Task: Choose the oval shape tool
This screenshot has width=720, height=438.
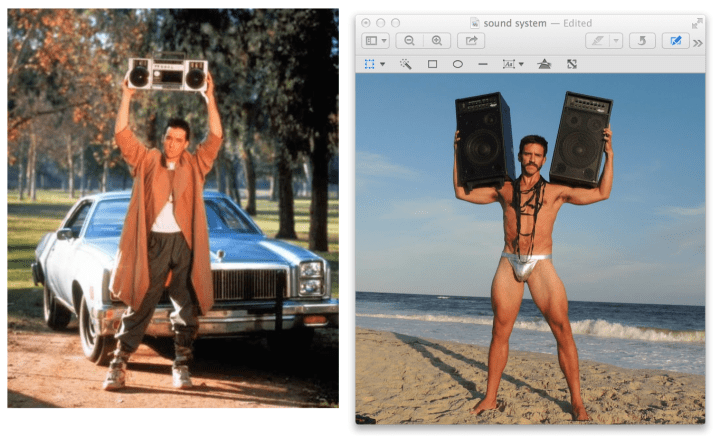Action: pyautogui.click(x=458, y=64)
